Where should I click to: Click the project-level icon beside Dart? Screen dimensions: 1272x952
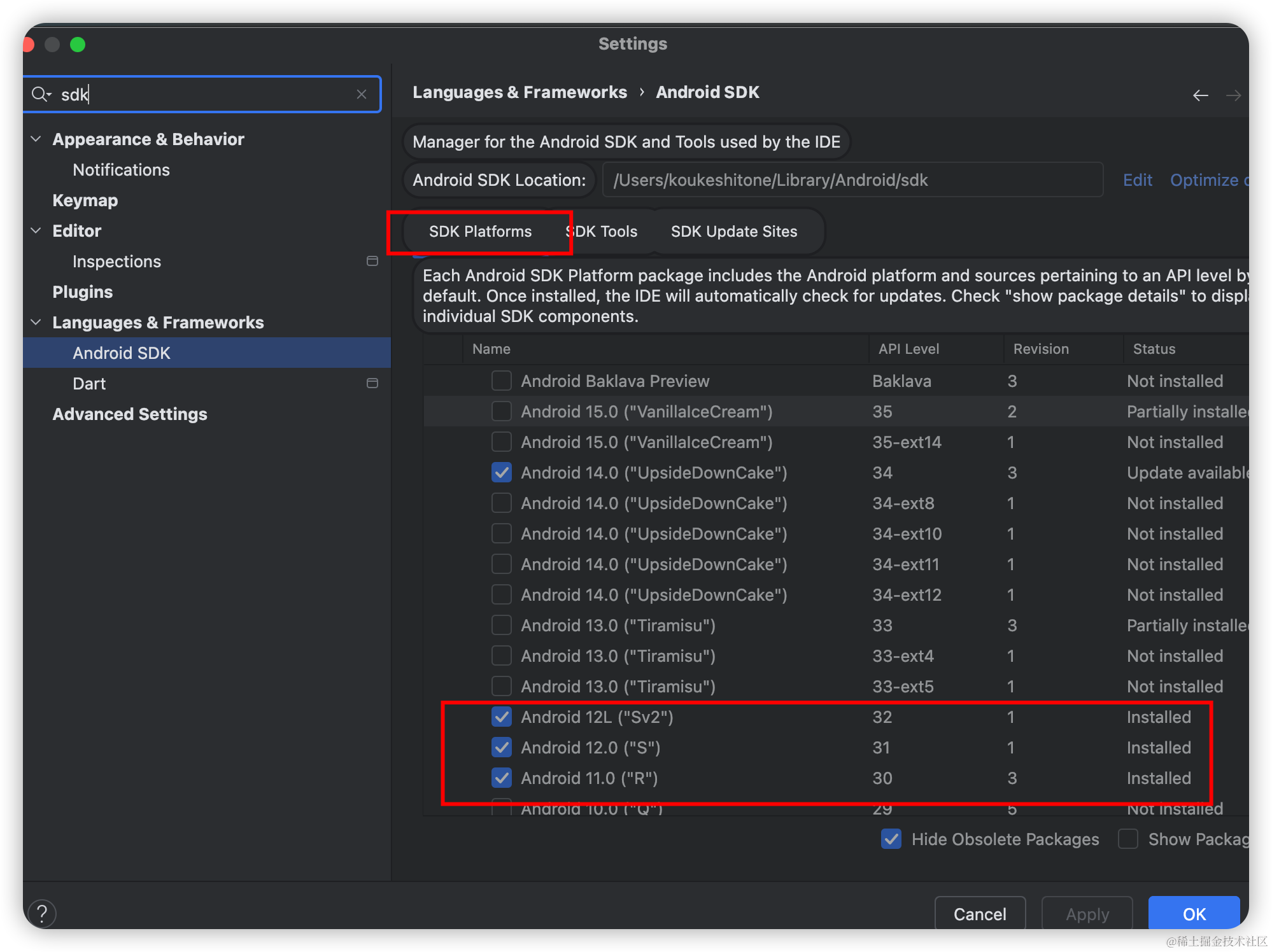click(372, 384)
